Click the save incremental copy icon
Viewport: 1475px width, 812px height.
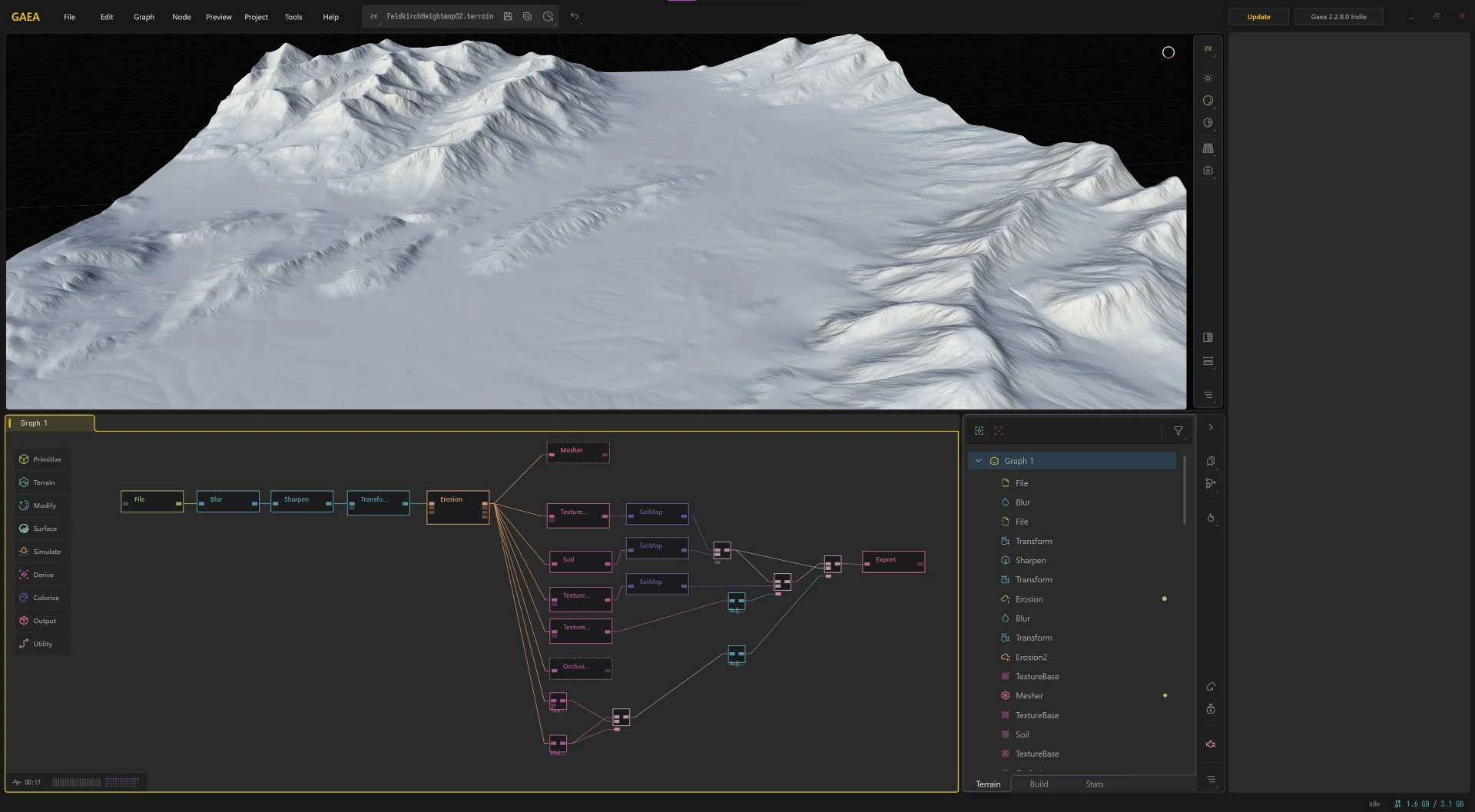[x=527, y=16]
